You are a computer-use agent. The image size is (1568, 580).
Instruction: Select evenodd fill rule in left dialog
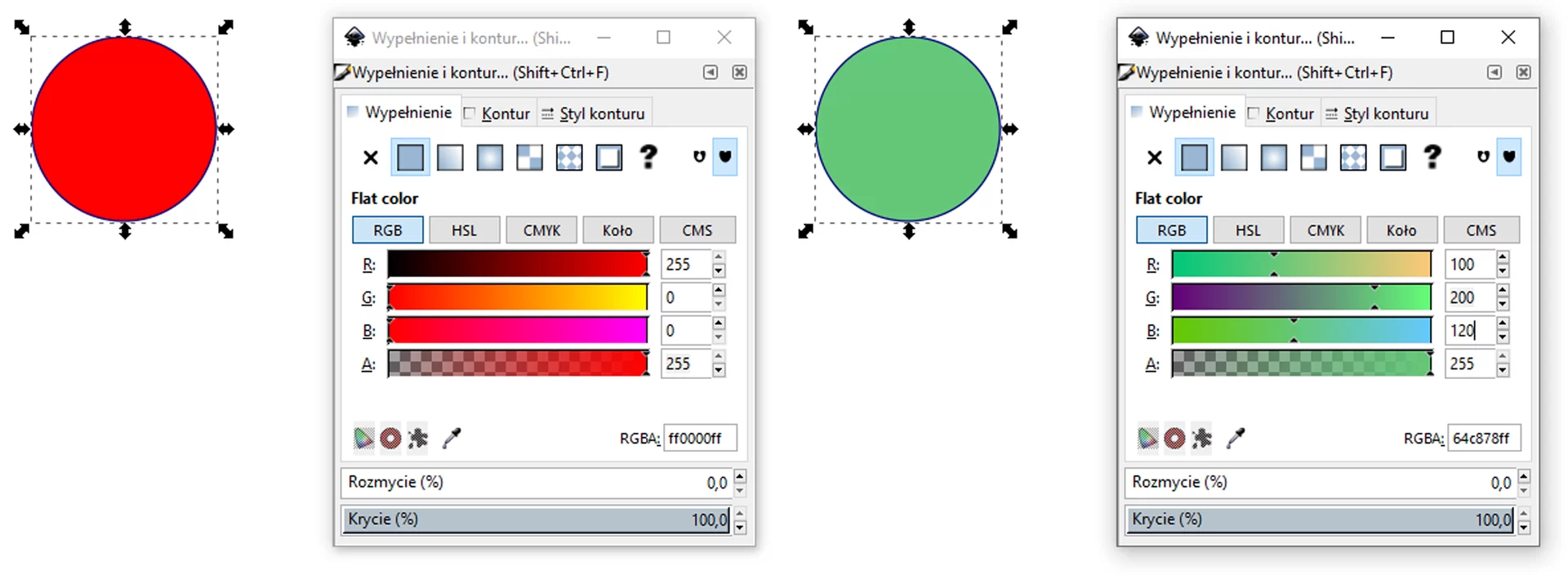(x=699, y=157)
